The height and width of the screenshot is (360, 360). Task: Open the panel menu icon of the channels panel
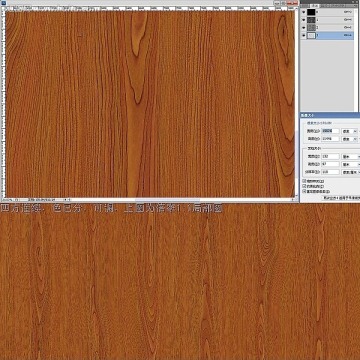[357, 6]
